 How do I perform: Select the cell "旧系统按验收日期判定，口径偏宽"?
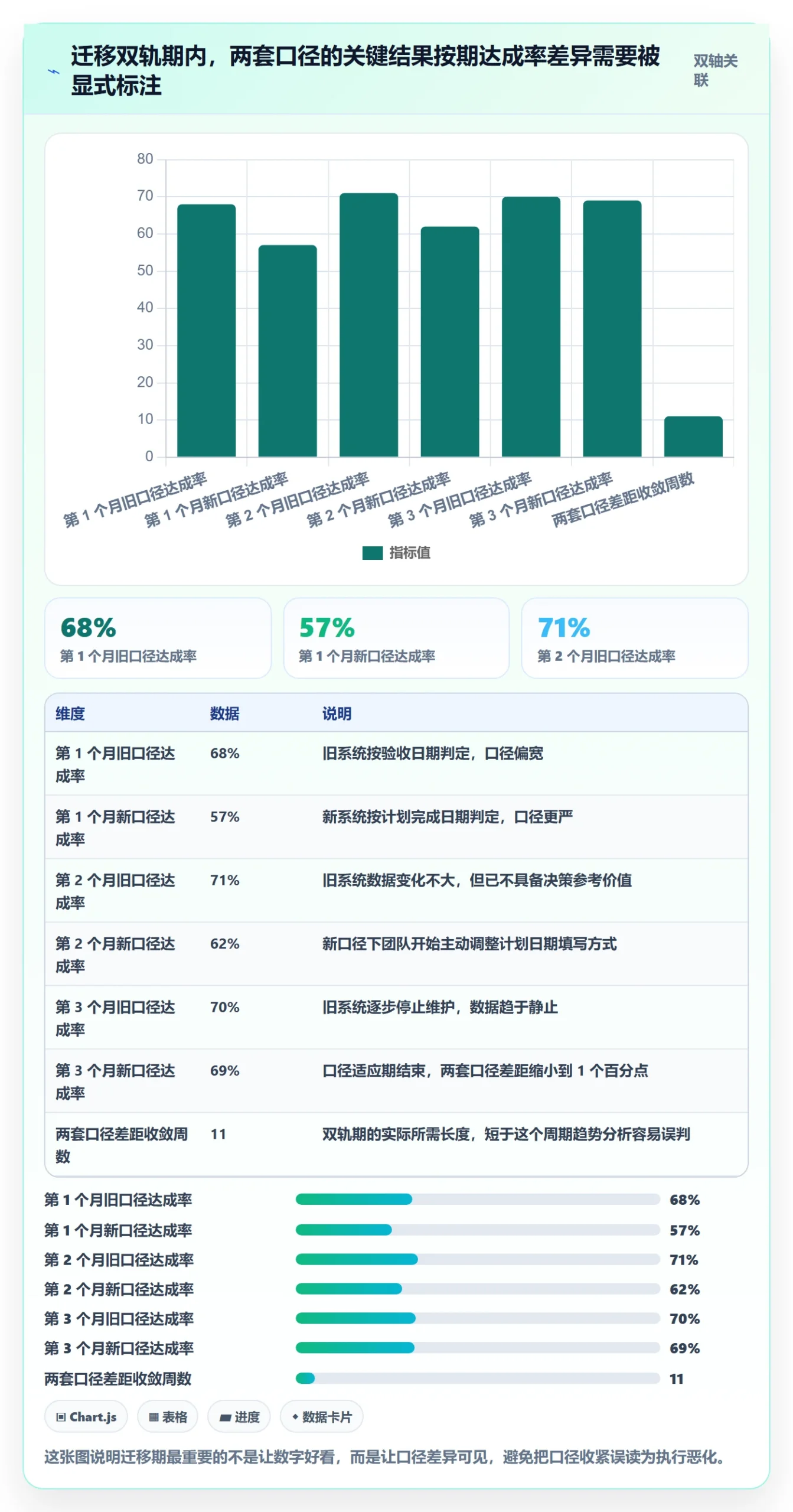click(x=433, y=753)
